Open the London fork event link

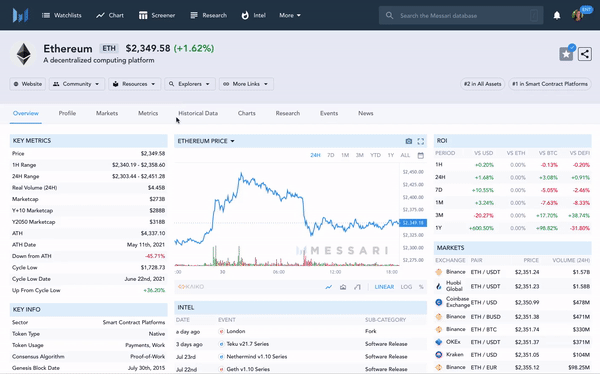click(x=236, y=331)
